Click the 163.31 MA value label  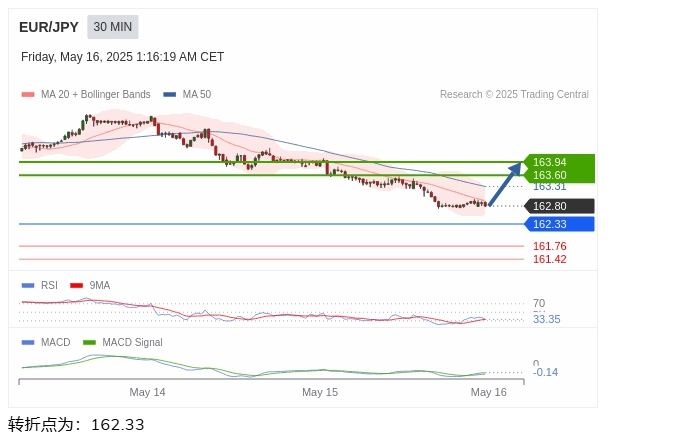[550, 187]
